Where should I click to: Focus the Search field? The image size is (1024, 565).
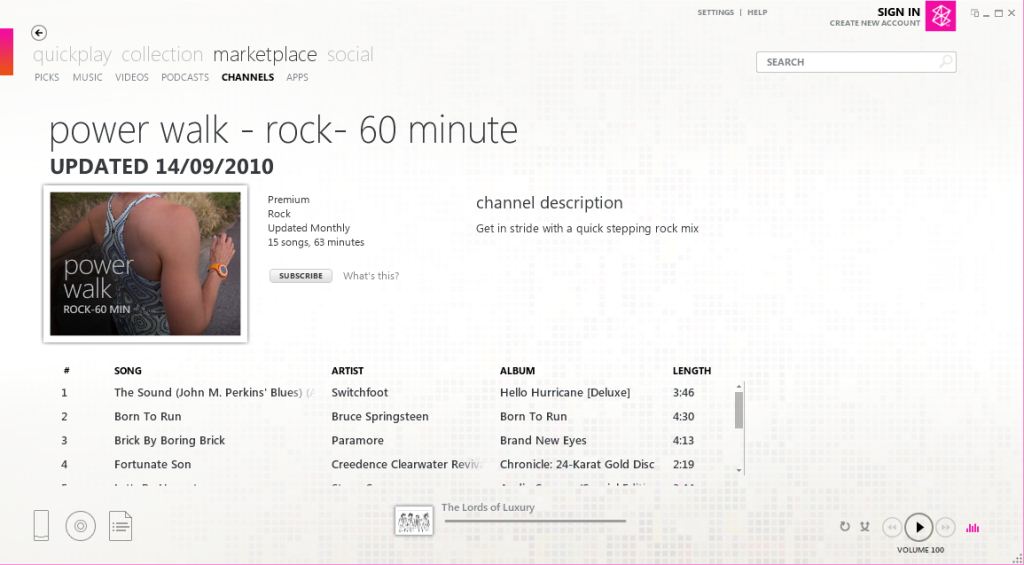point(856,62)
